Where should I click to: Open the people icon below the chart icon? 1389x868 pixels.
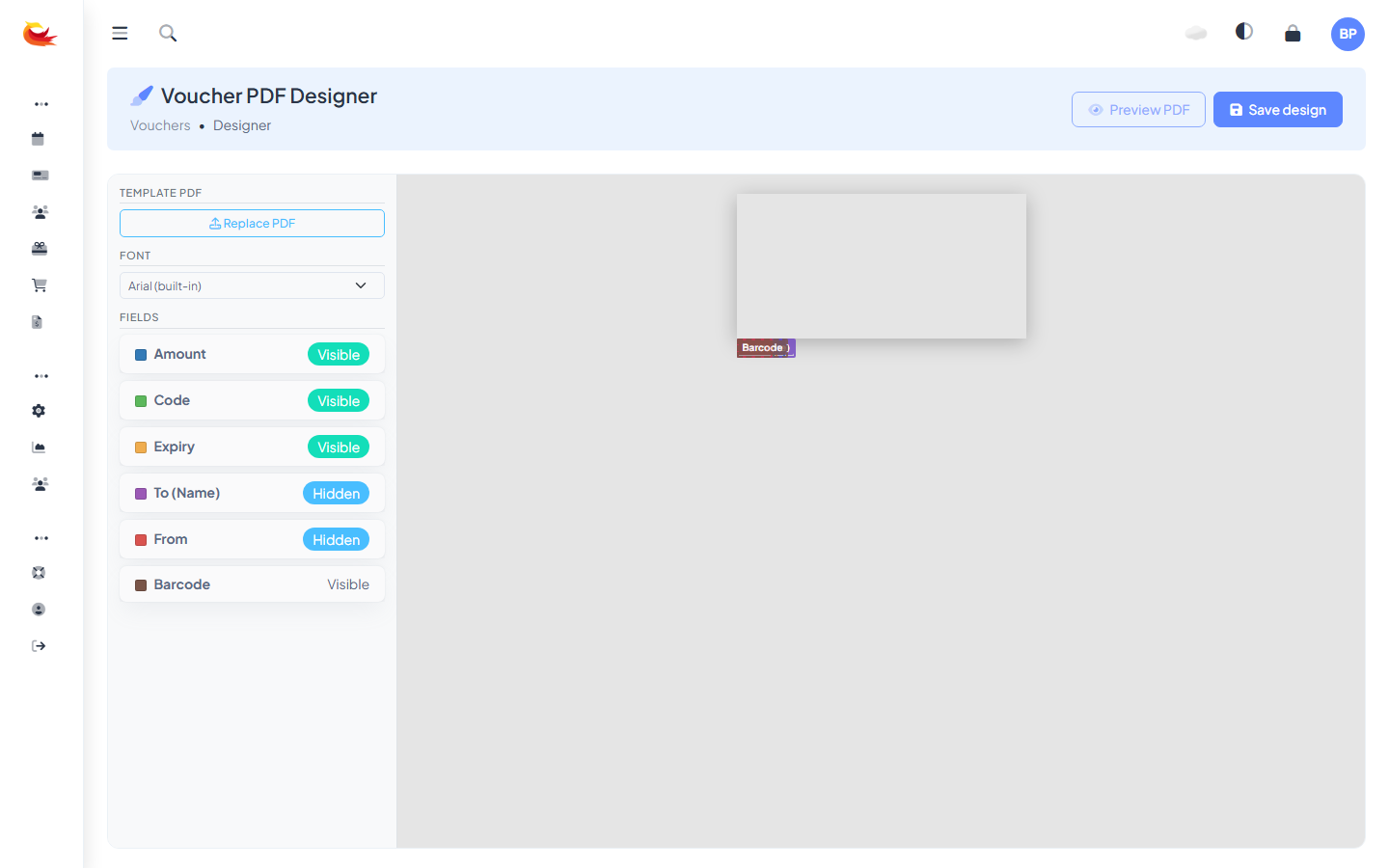[40, 484]
